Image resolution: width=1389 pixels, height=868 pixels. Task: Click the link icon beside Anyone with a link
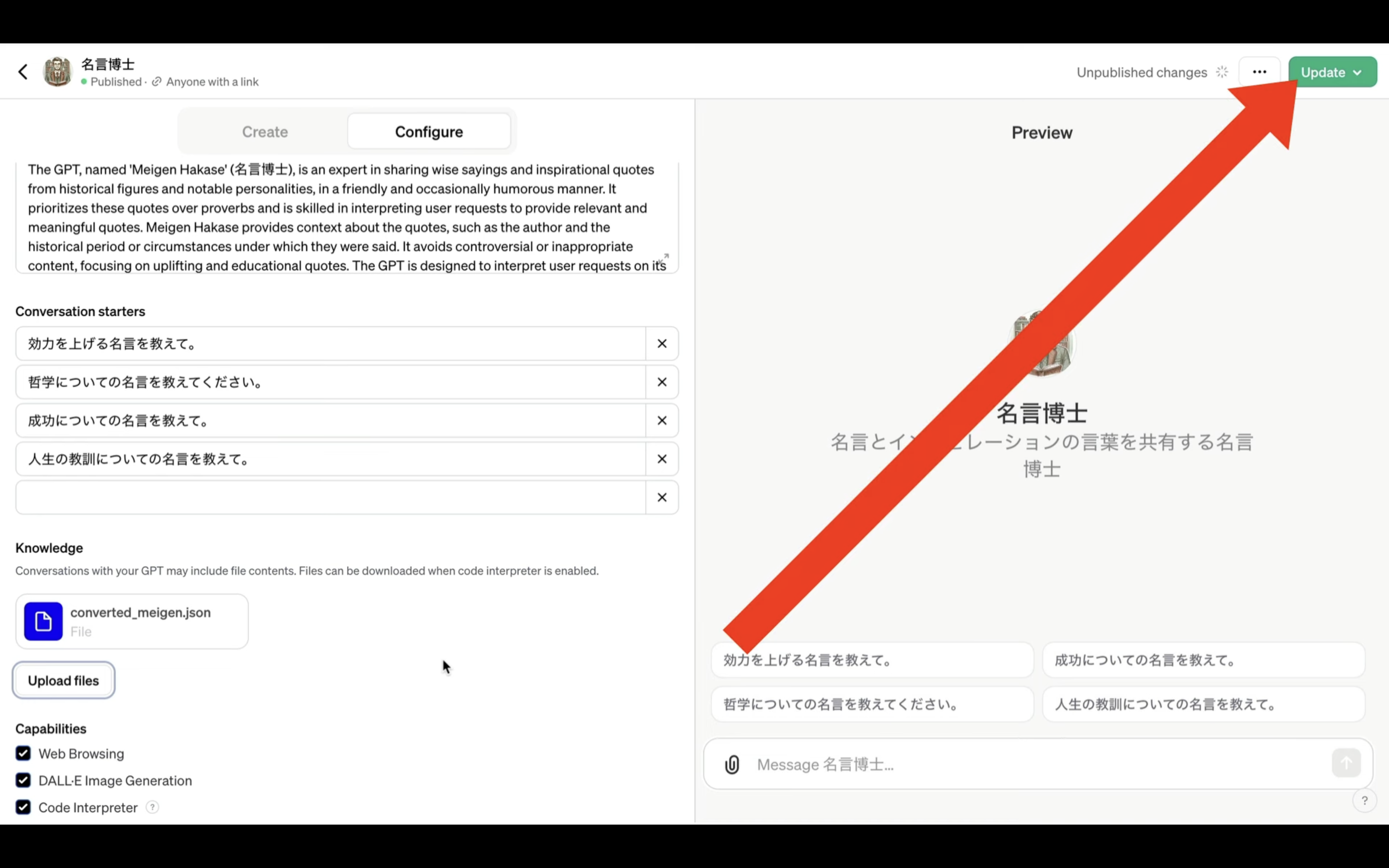tap(156, 81)
